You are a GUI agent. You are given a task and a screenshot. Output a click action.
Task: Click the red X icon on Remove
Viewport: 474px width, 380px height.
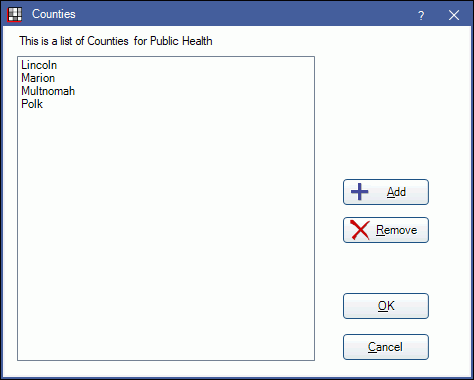[x=360, y=230]
